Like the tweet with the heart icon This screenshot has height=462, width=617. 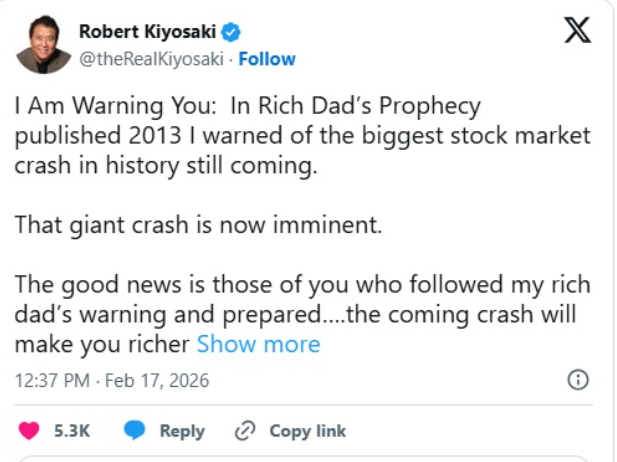point(31,430)
